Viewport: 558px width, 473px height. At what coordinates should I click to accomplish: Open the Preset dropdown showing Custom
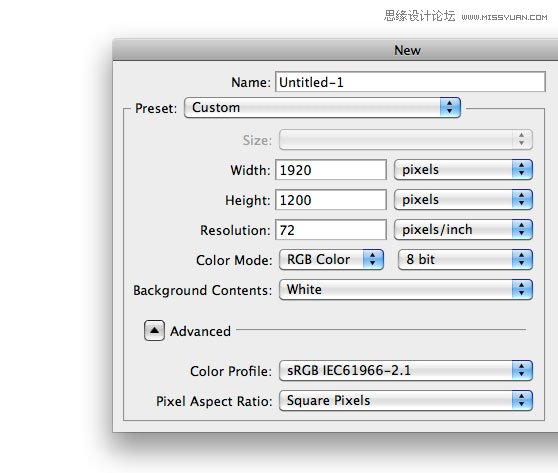(x=322, y=107)
